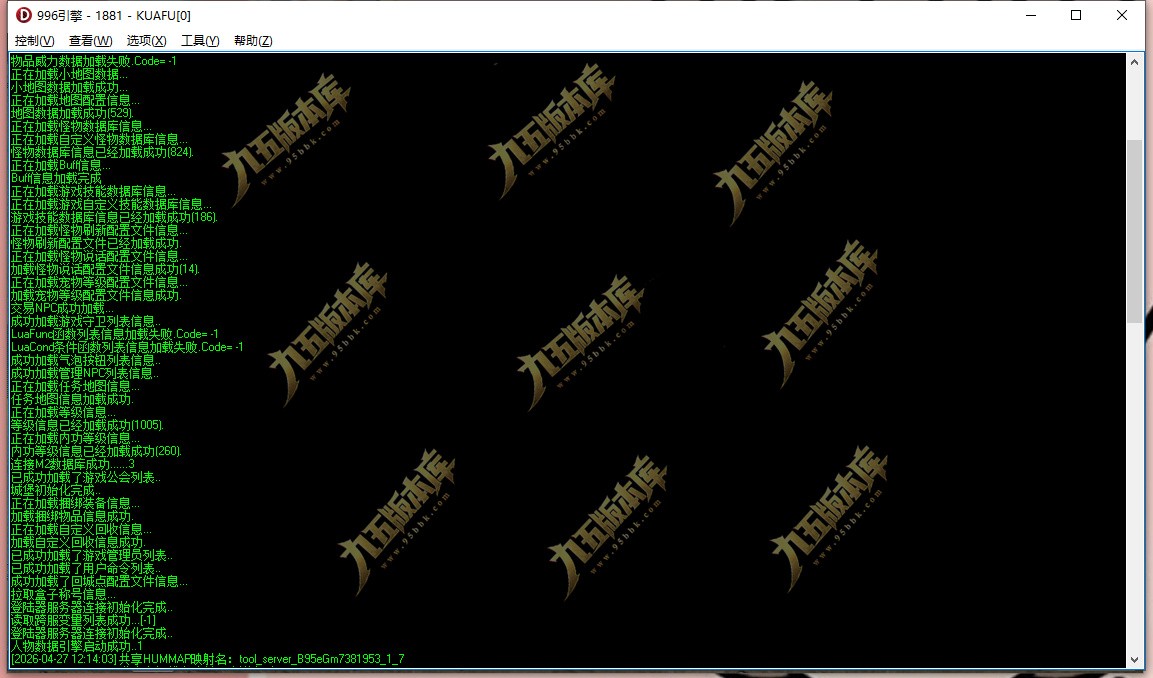The height and width of the screenshot is (678, 1153).
Task: Click log line 人物数据引擎启动成功..1
Action: point(77,646)
